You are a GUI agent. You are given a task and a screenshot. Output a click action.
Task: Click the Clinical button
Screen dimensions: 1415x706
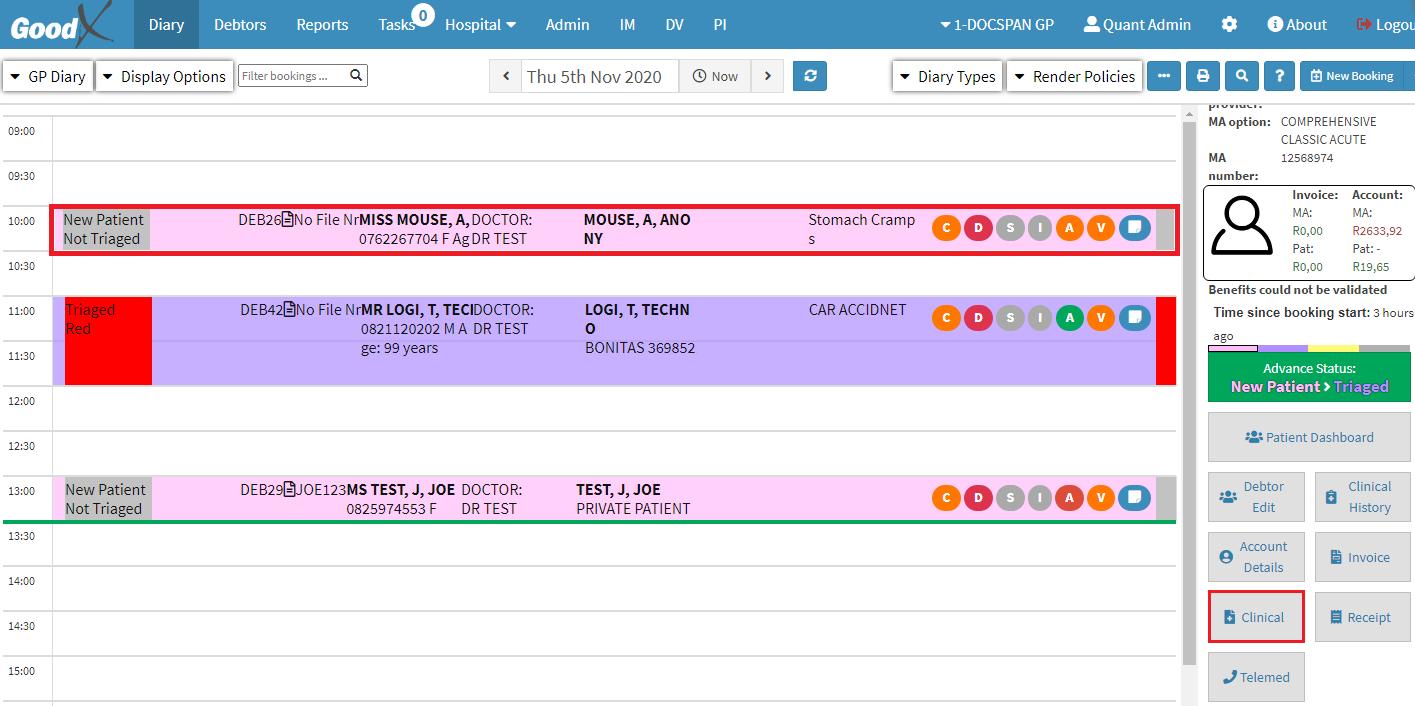[1255, 617]
